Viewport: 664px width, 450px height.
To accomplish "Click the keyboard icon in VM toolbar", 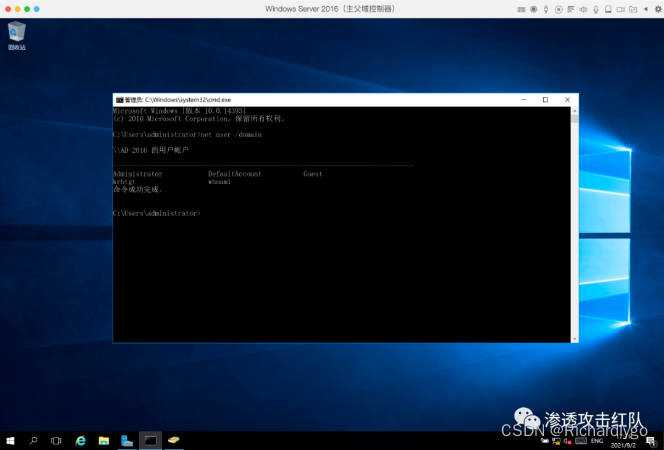I will (521, 9).
